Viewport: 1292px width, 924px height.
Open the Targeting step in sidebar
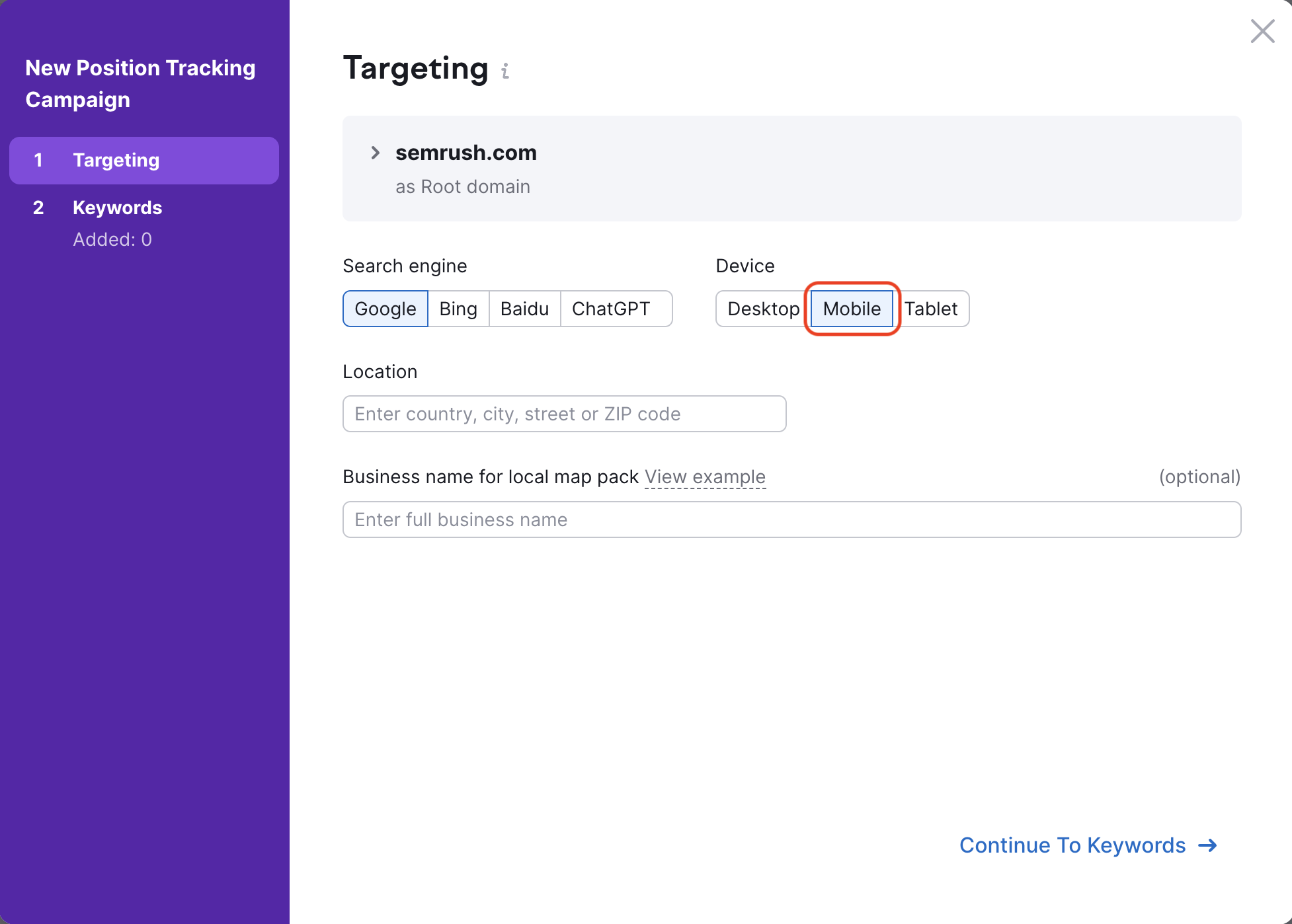116,160
